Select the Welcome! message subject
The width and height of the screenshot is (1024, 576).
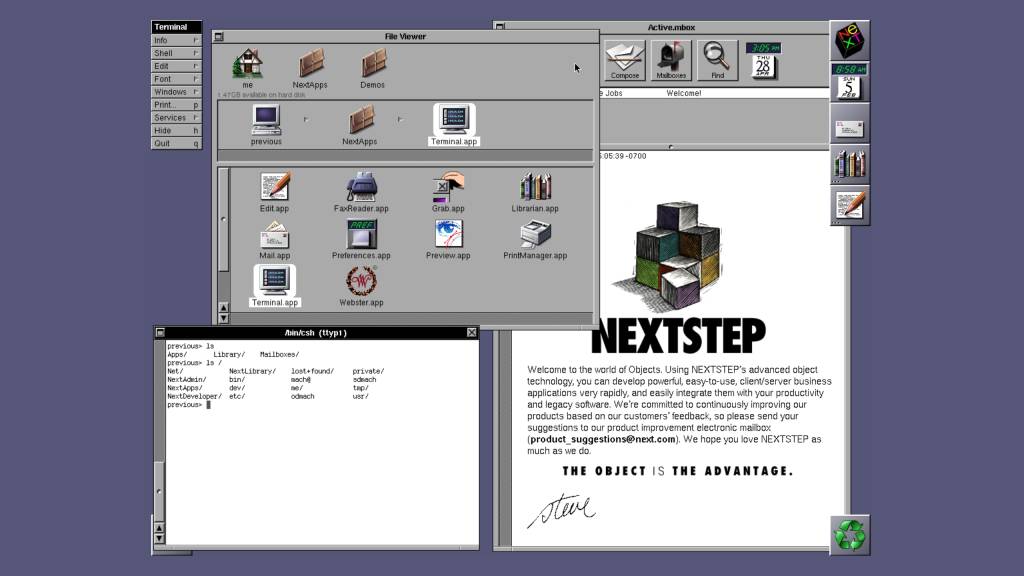tap(684, 93)
